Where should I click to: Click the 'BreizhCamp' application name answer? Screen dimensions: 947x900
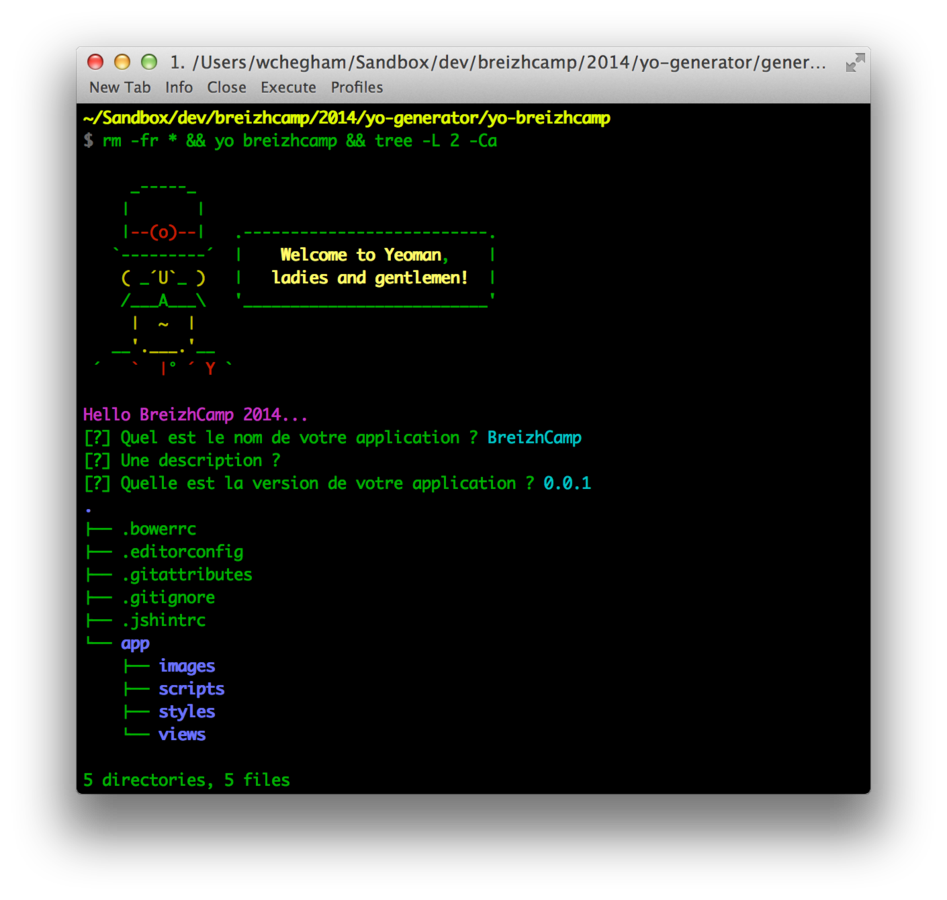pyautogui.click(x=534, y=438)
